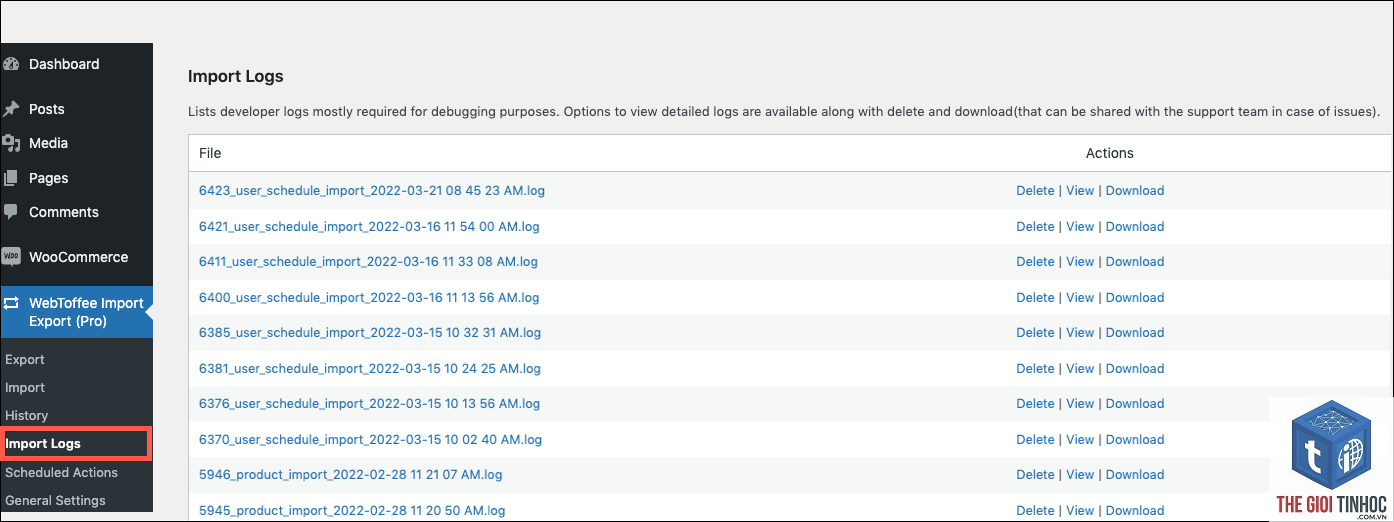Open log file 6421_user_schedule_import 11 54 00
The width and height of the screenshot is (1394, 522).
pos(369,226)
